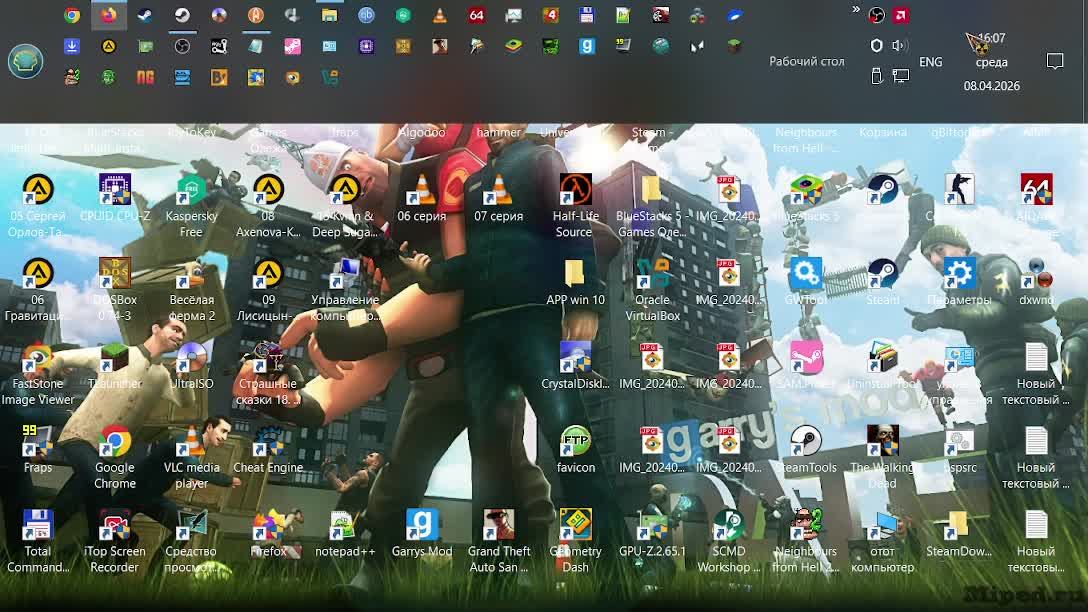Click the OBS tray icon
This screenshot has height=612, width=1088.
click(876, 15)
